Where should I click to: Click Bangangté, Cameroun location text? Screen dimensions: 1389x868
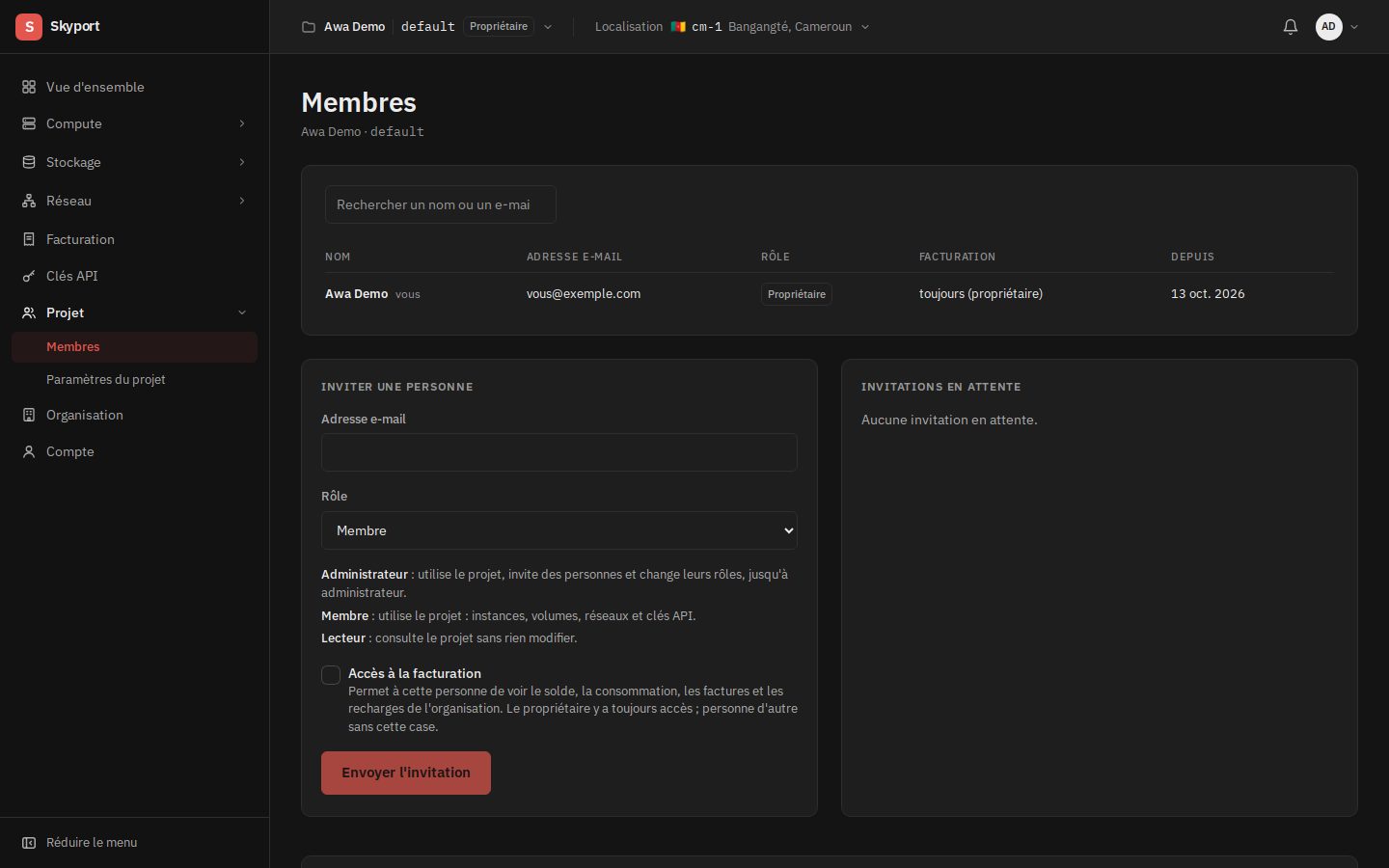click(x=790, y=27)
